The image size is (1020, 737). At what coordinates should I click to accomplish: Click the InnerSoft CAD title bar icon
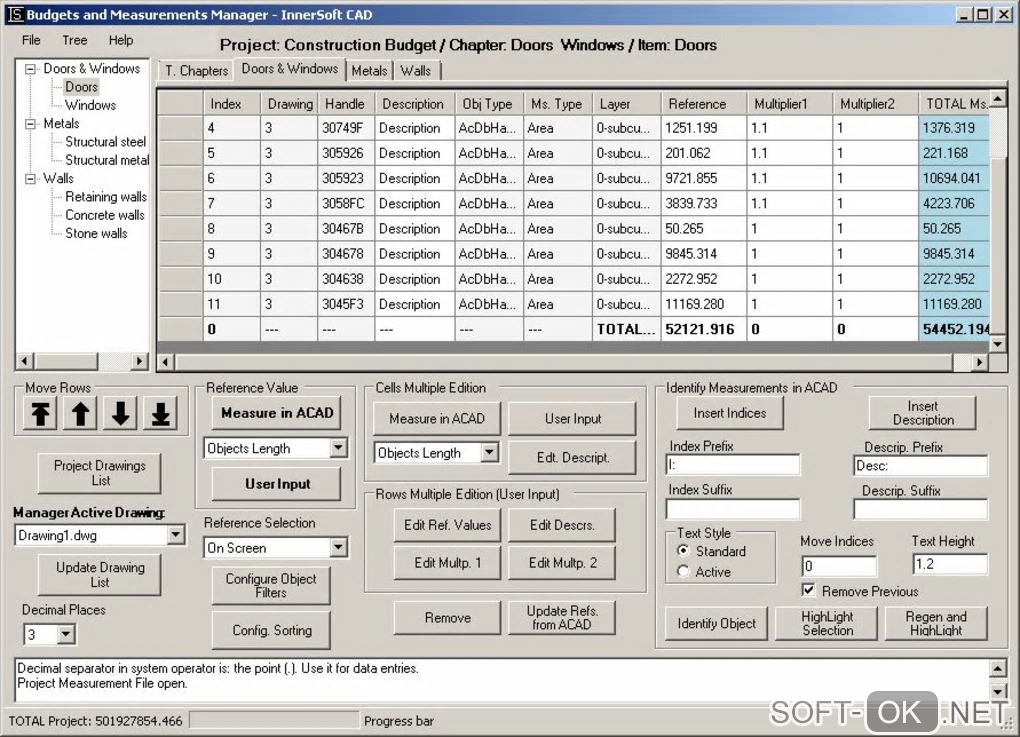point(16,14)
